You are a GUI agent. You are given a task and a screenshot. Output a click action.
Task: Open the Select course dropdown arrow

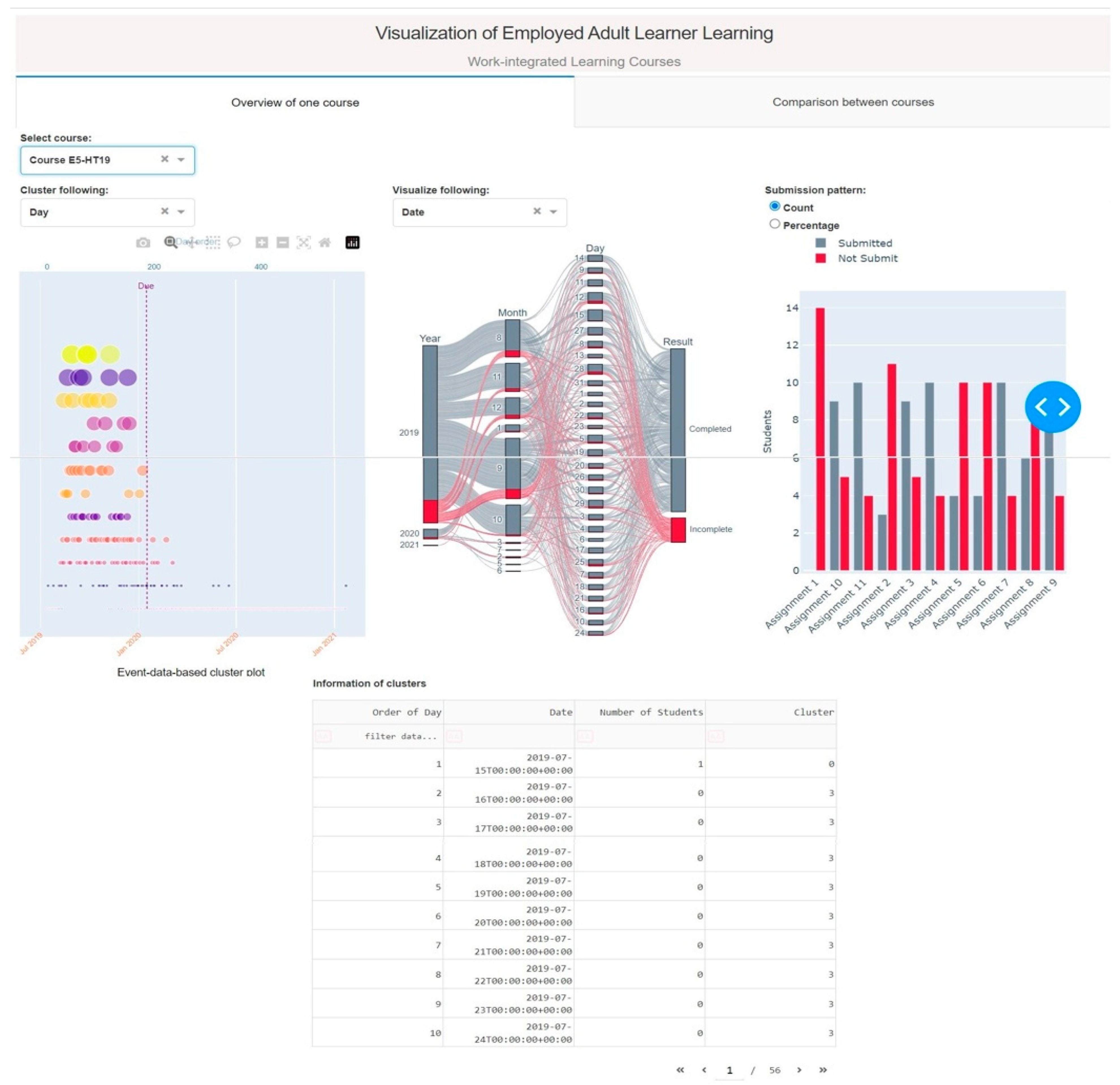181,159
